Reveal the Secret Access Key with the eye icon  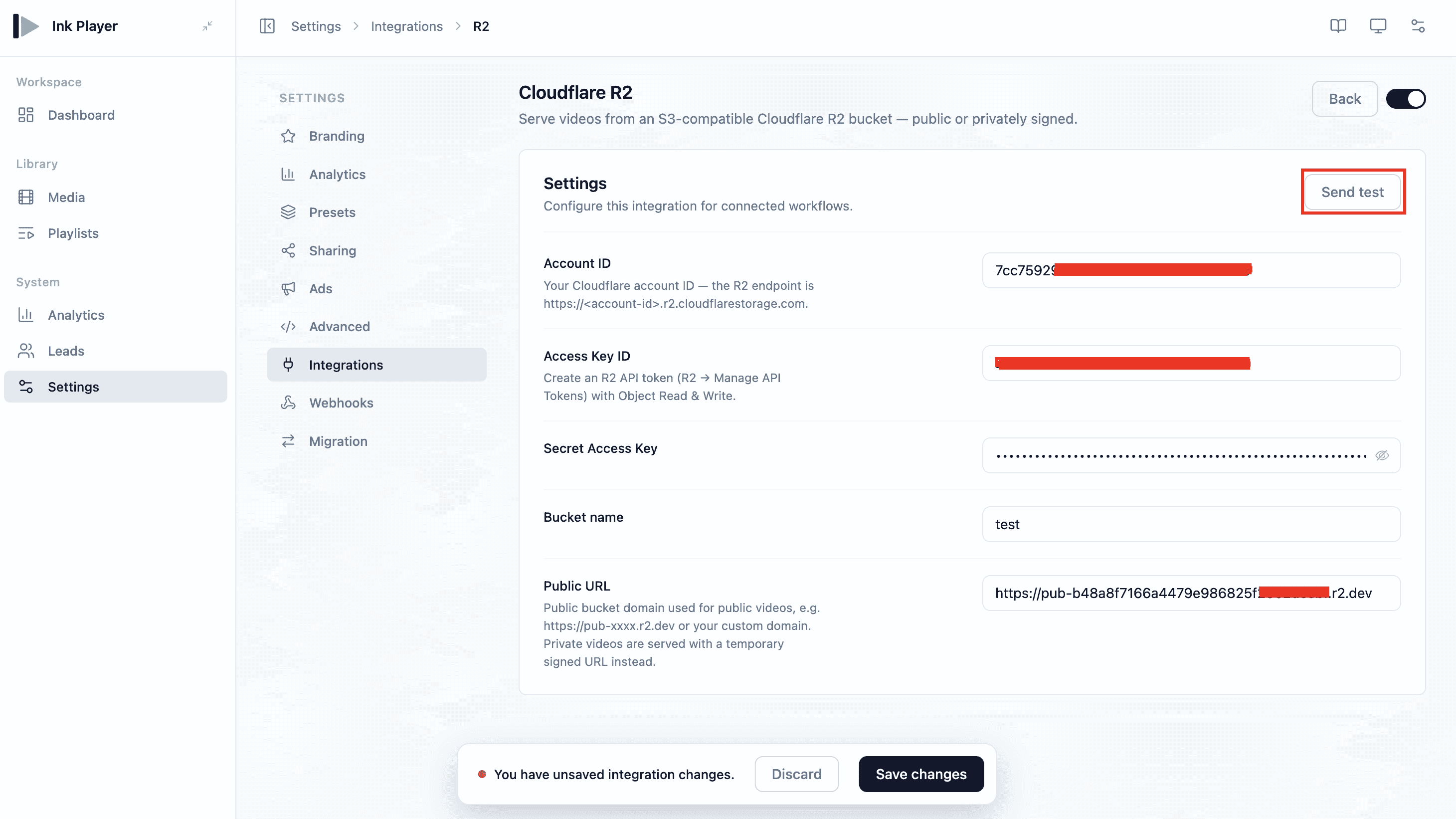[1382, 455]
